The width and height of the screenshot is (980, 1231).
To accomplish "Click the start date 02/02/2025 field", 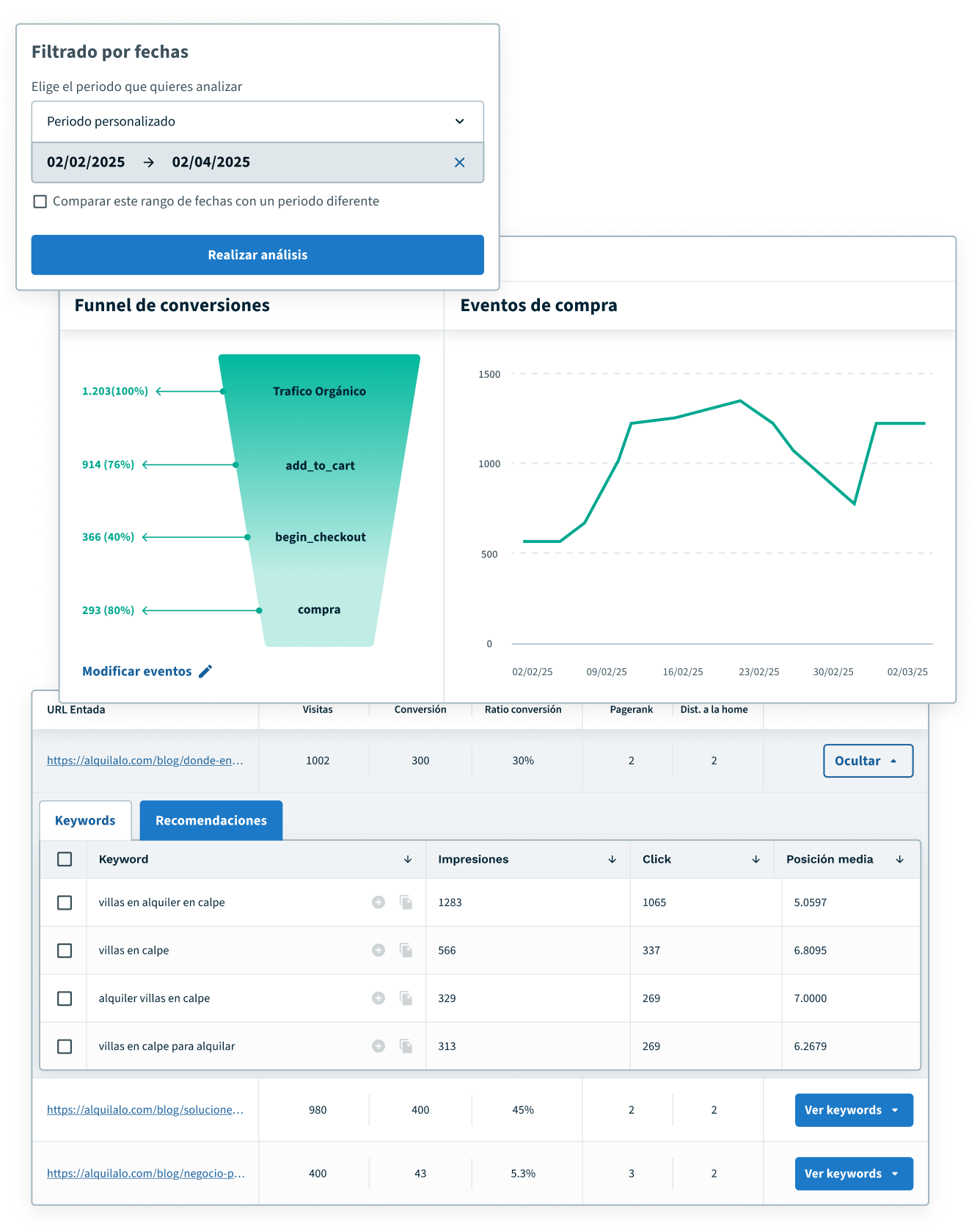I will coord(86,162).
